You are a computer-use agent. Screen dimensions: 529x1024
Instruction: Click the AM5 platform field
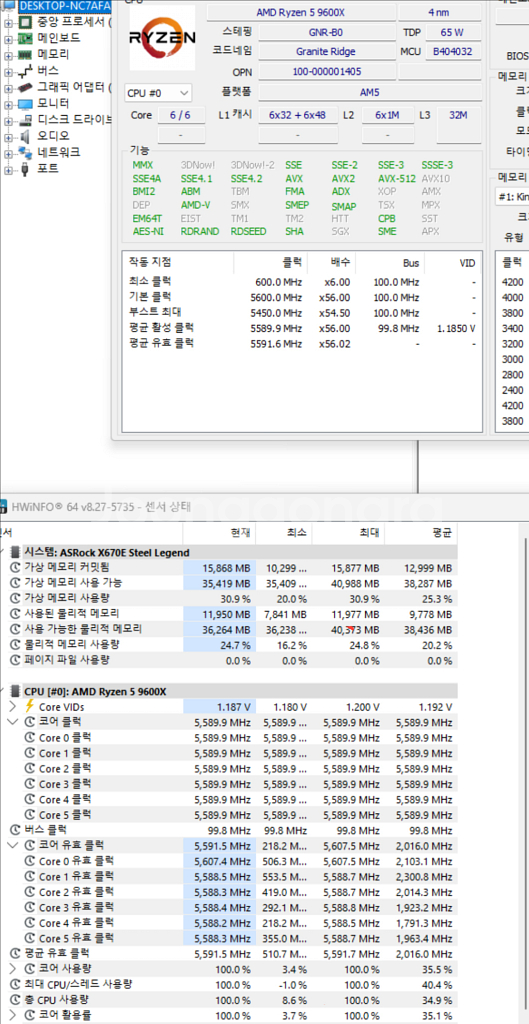(370, 93)
